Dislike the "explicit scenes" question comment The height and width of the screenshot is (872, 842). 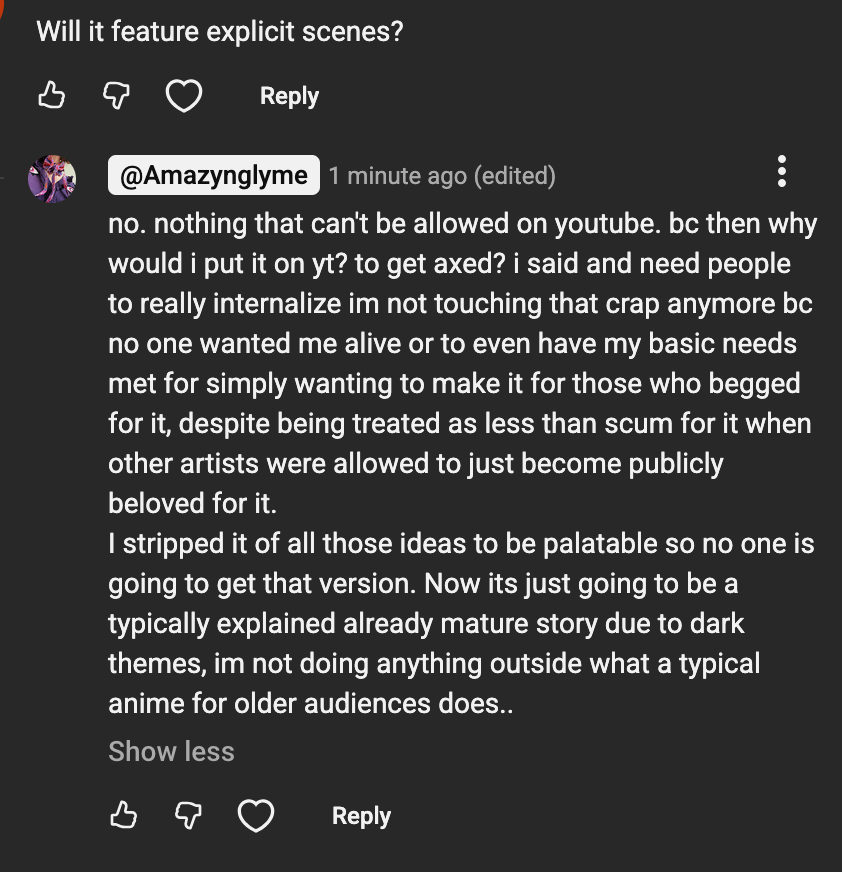click(x=117, y=96)
